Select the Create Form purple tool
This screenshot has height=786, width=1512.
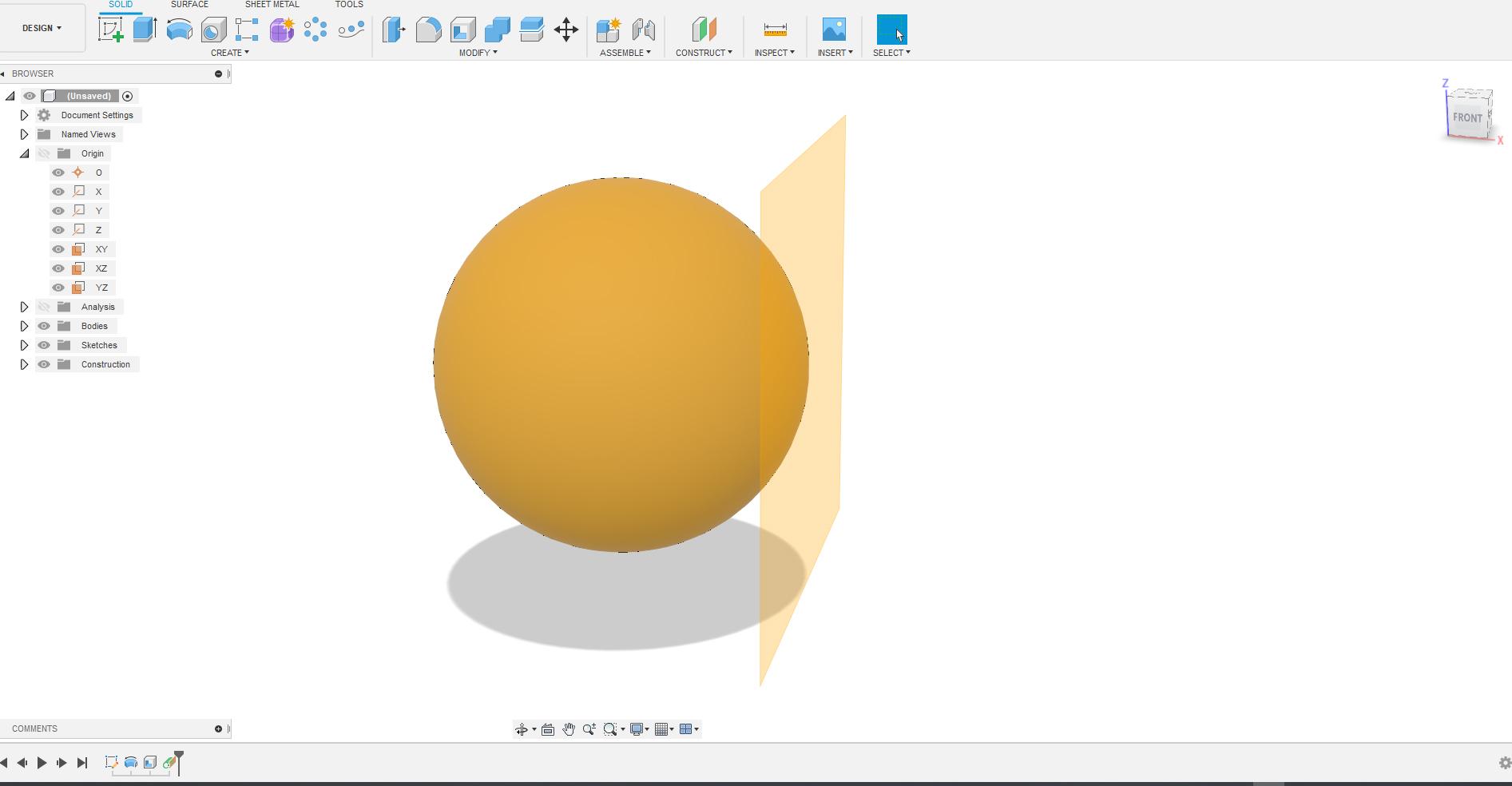tap(281, 30)
